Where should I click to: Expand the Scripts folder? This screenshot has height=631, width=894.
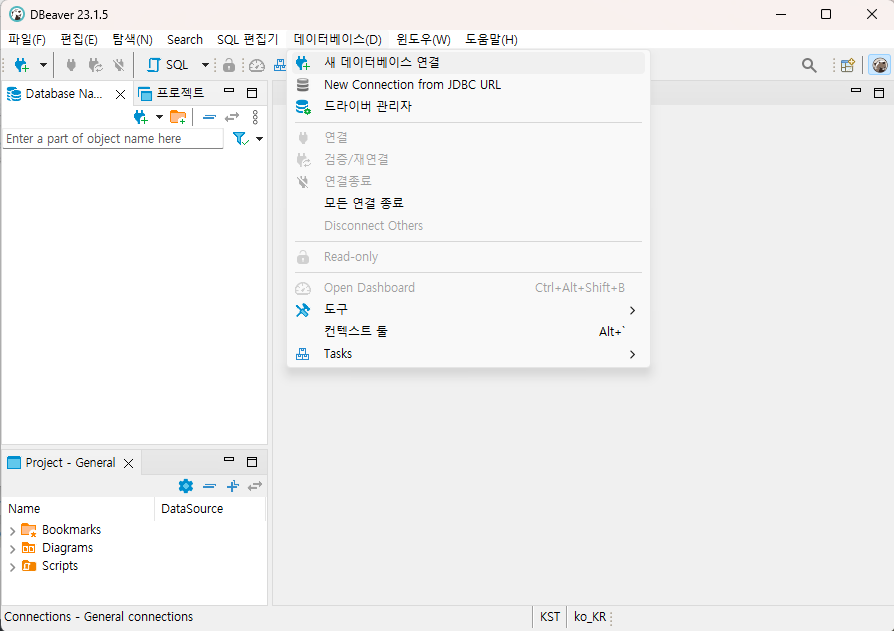point(13,567)
